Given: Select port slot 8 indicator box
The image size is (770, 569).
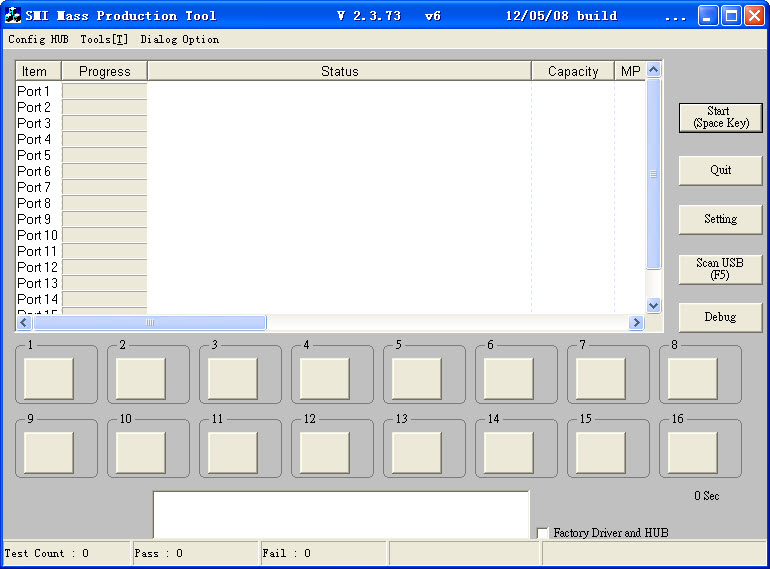Looking at the screenshot, I should (x=692, y=378).
